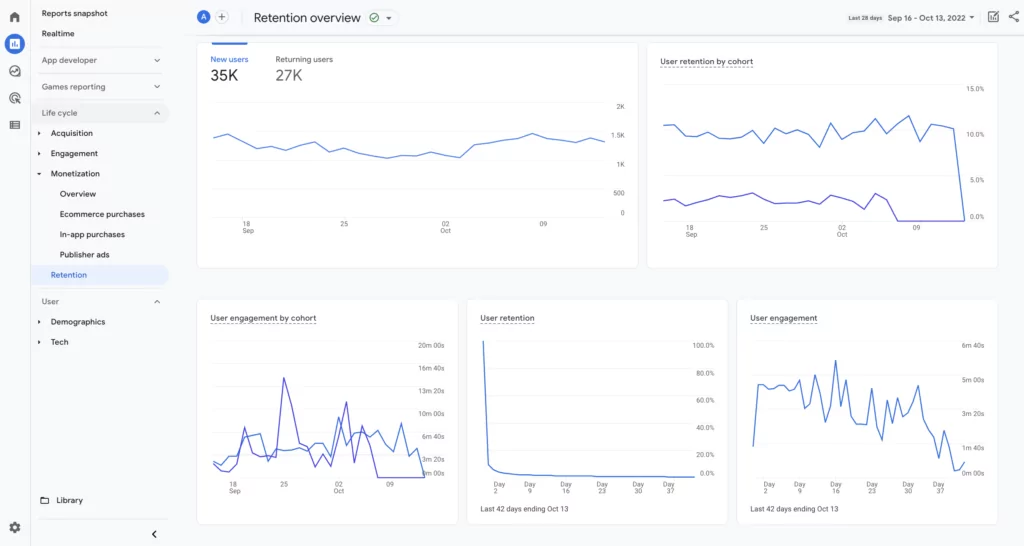1024x546 pixels.
Task: Open Admin settings gear icon
Action: coord(14,528)
